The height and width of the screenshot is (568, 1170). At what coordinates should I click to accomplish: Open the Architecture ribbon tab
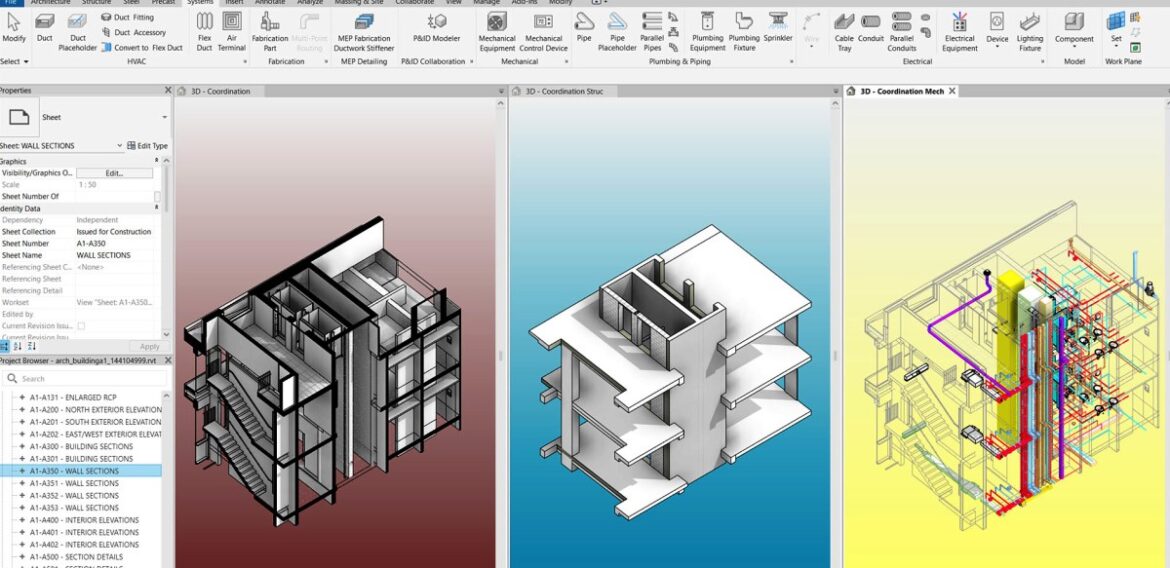51,2
